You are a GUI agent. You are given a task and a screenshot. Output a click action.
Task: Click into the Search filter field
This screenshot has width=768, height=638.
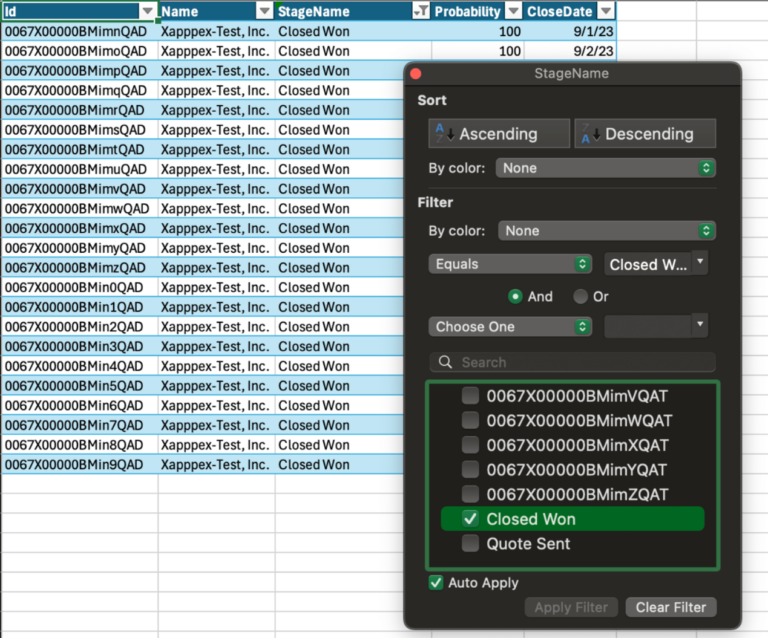pyautogui.click(x=572, y=362)
